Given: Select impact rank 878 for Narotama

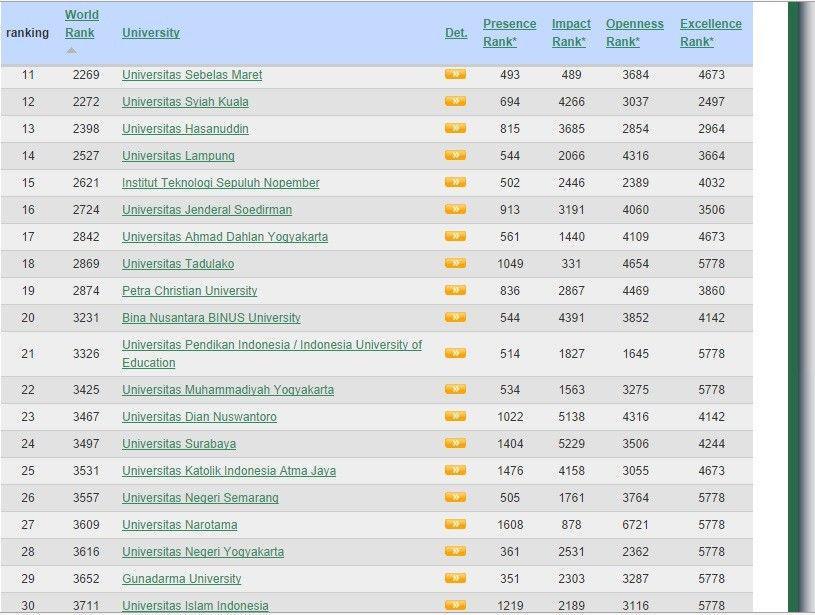Looking at the screenshot, I should (571, 525).
